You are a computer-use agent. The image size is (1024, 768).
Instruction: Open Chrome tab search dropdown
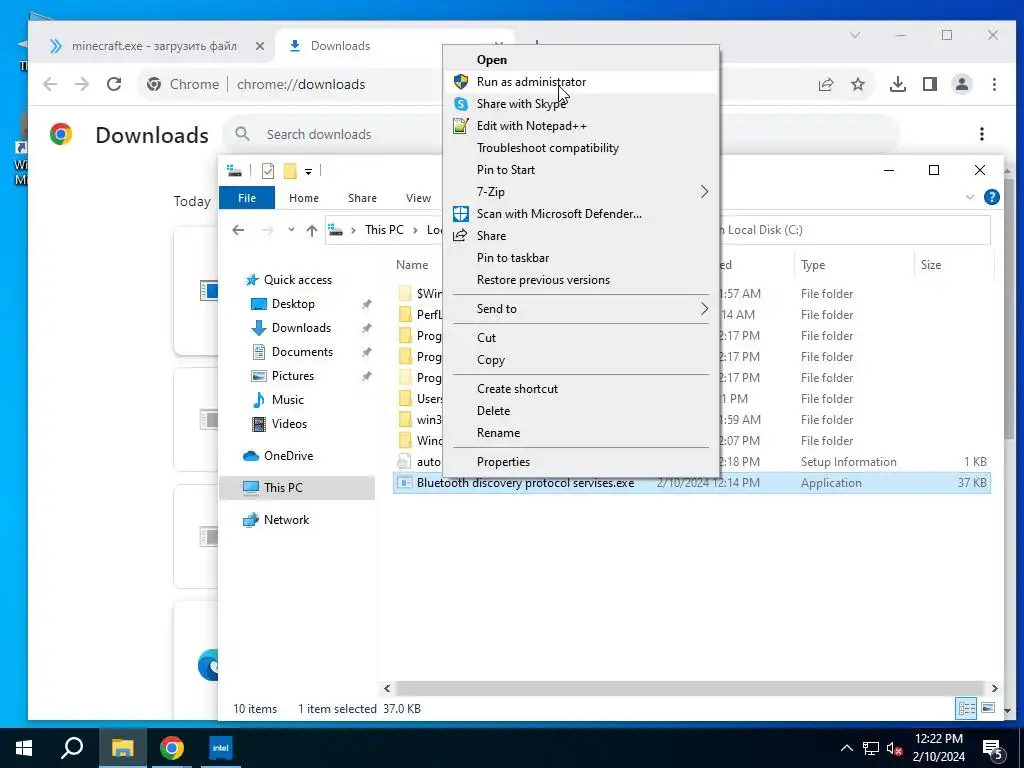854,35
